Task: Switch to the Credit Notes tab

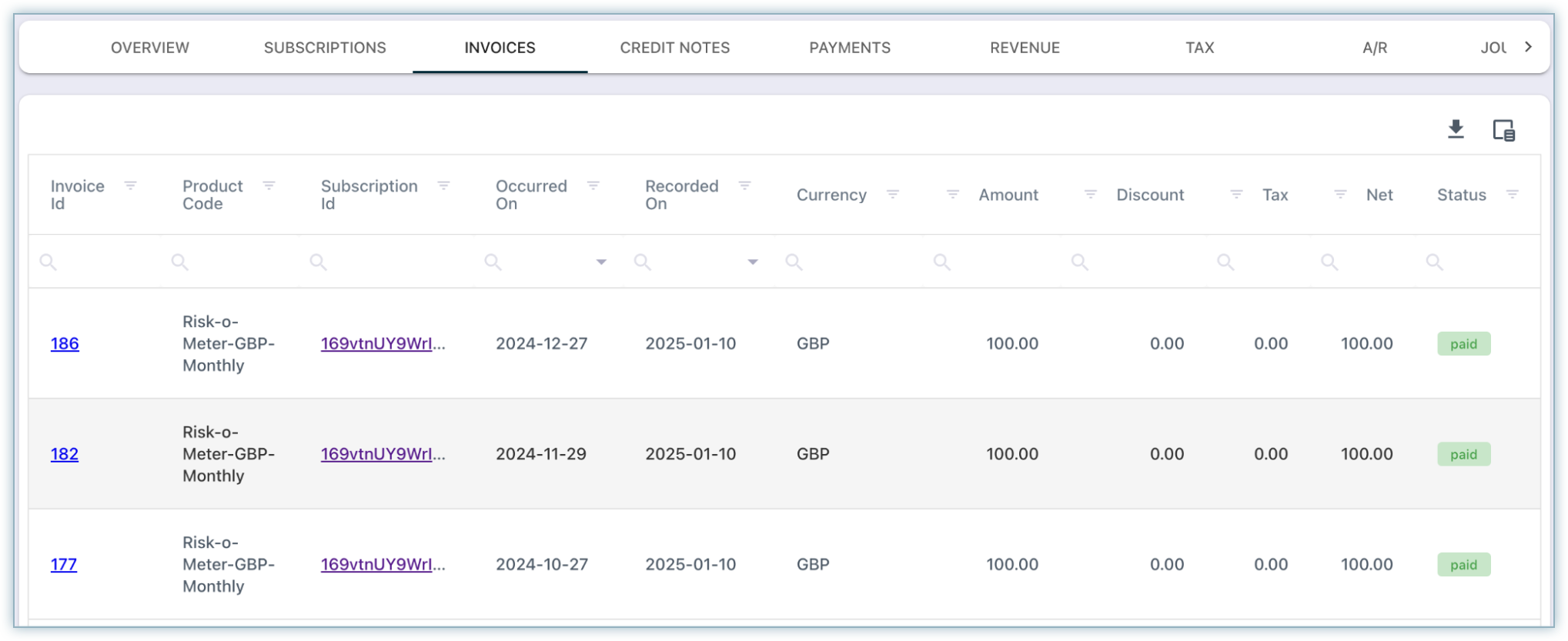Action: [674, 48]
